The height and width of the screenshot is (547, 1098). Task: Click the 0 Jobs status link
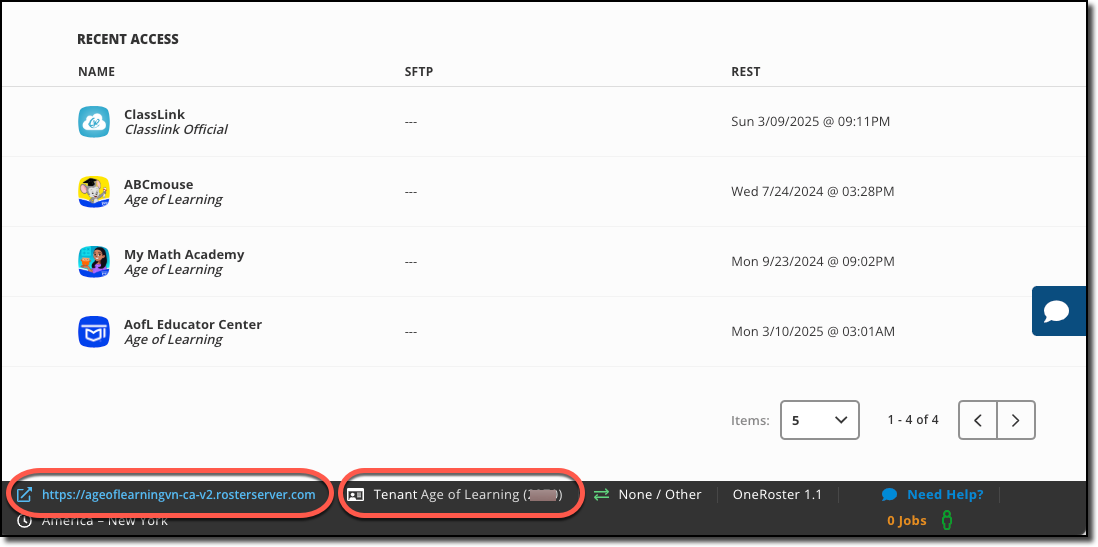(907, 520)
